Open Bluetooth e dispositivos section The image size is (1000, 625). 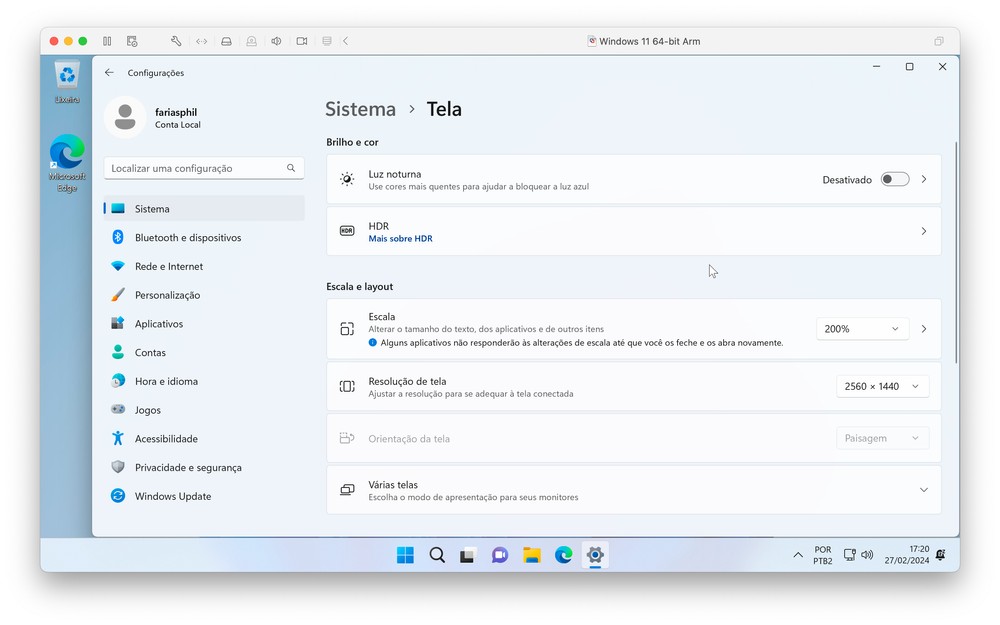[x=204, y=237]
